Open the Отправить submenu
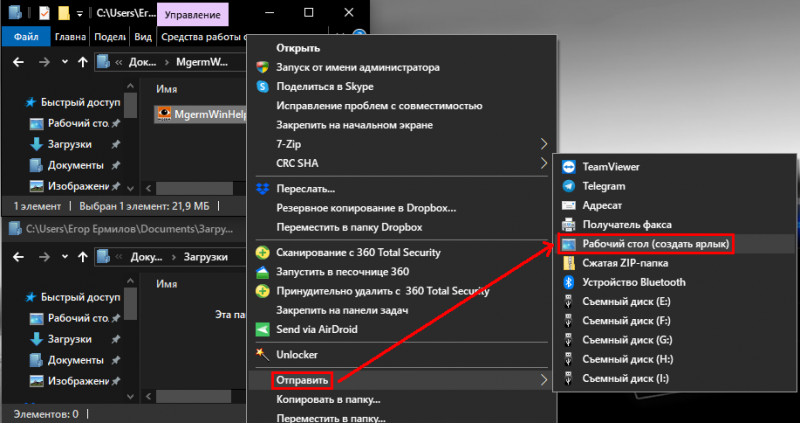 pyautogui.click(x=304, y=380)
